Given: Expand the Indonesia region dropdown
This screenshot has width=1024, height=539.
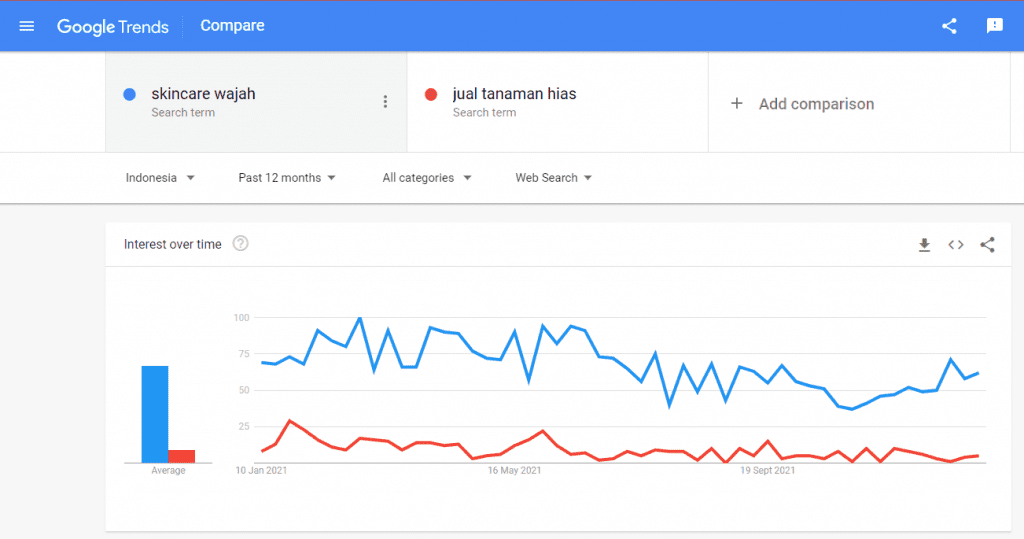Looking at the screenshot, I should point(160,178).
